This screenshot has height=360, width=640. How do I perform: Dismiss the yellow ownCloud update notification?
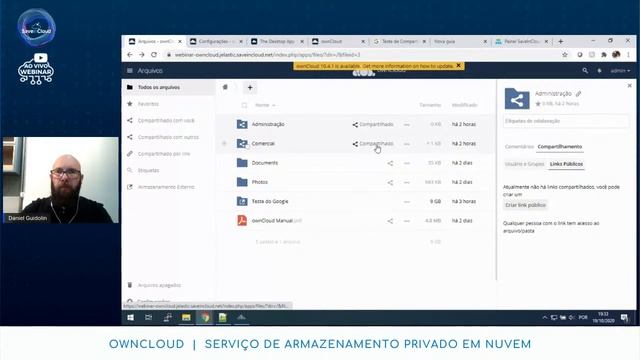[458, 65]
